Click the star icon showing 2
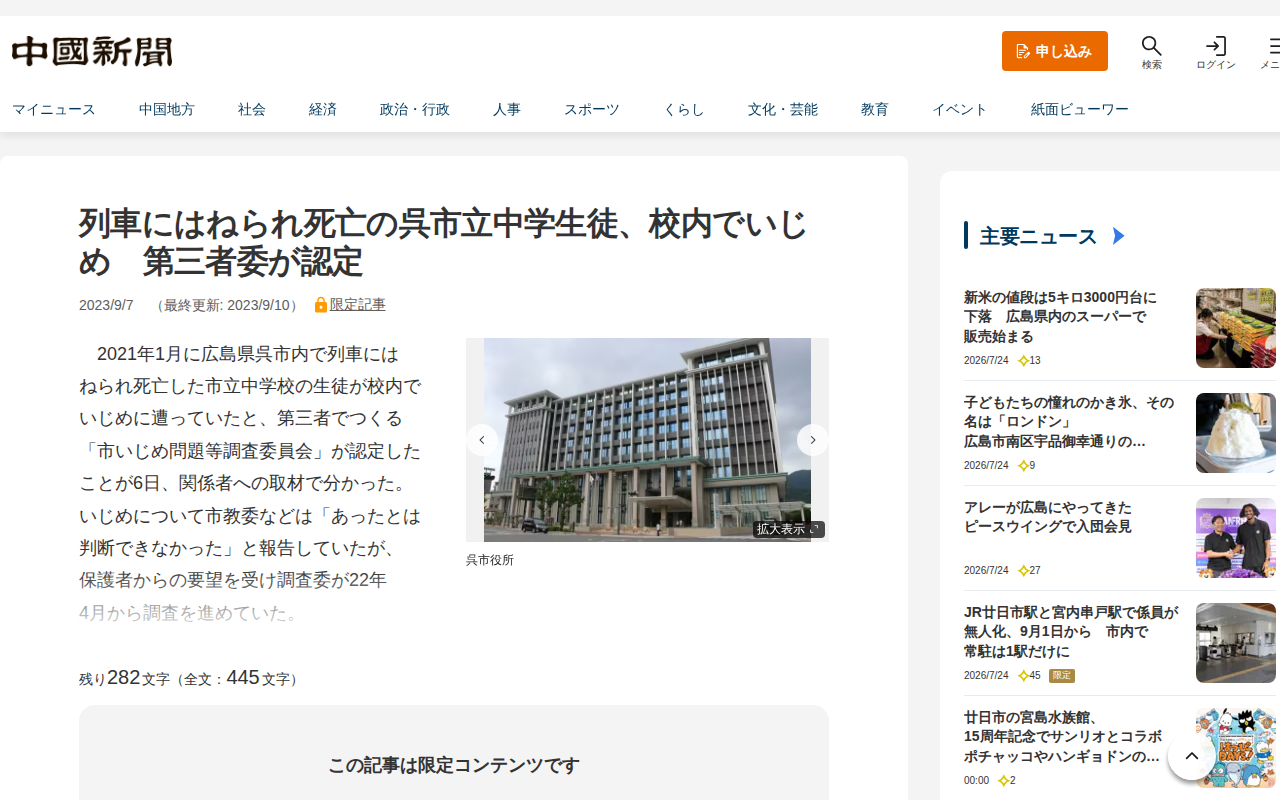1280x800 pixels. pos(1003,780)
